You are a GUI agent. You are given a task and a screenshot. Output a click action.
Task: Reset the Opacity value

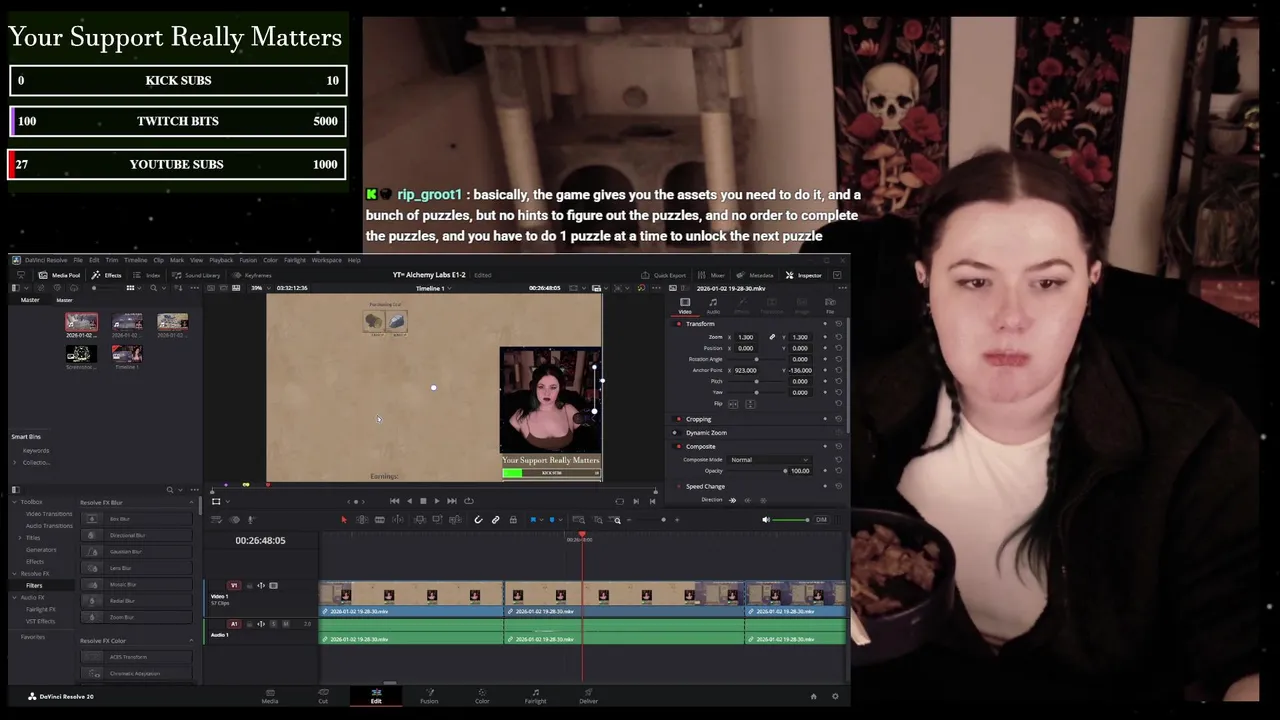point(838,470)
